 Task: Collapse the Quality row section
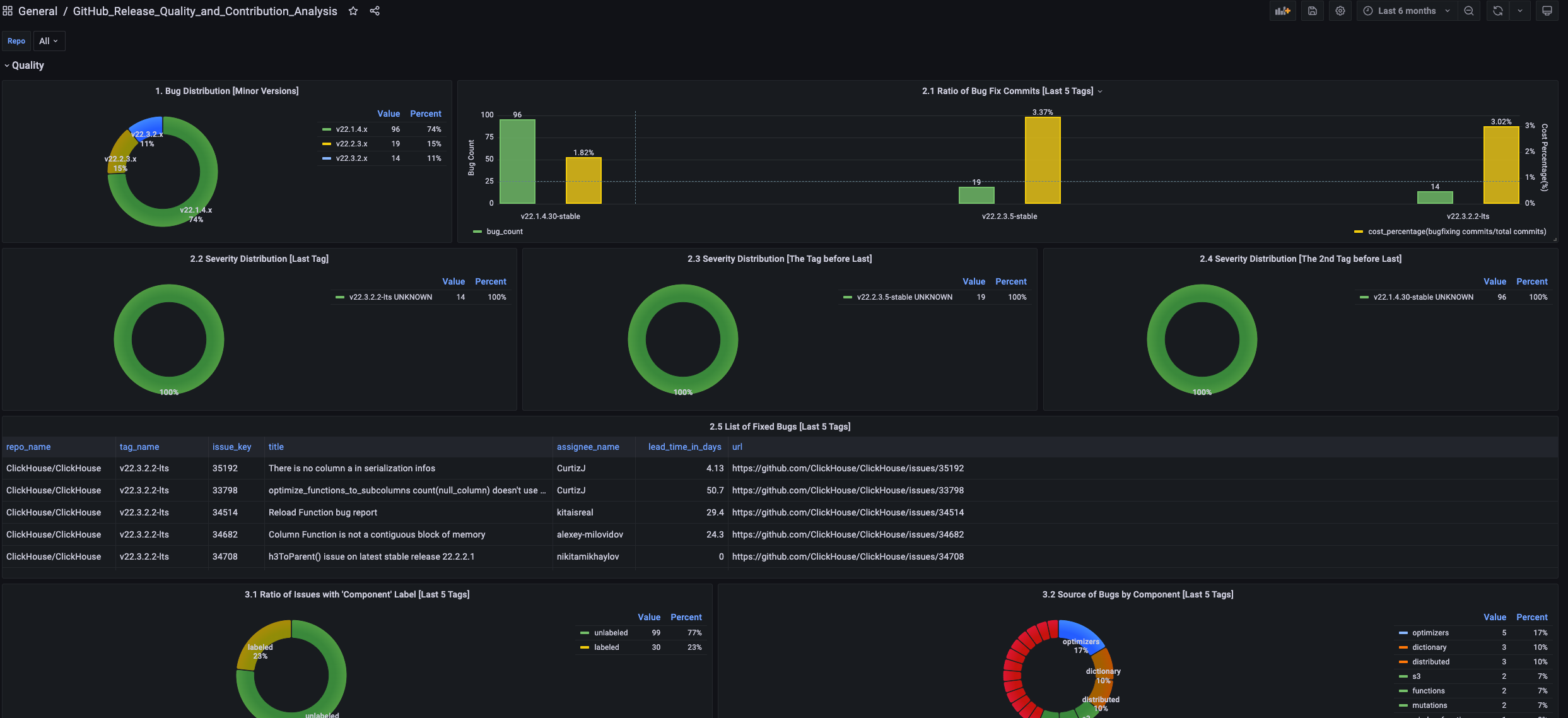(24, 65)
